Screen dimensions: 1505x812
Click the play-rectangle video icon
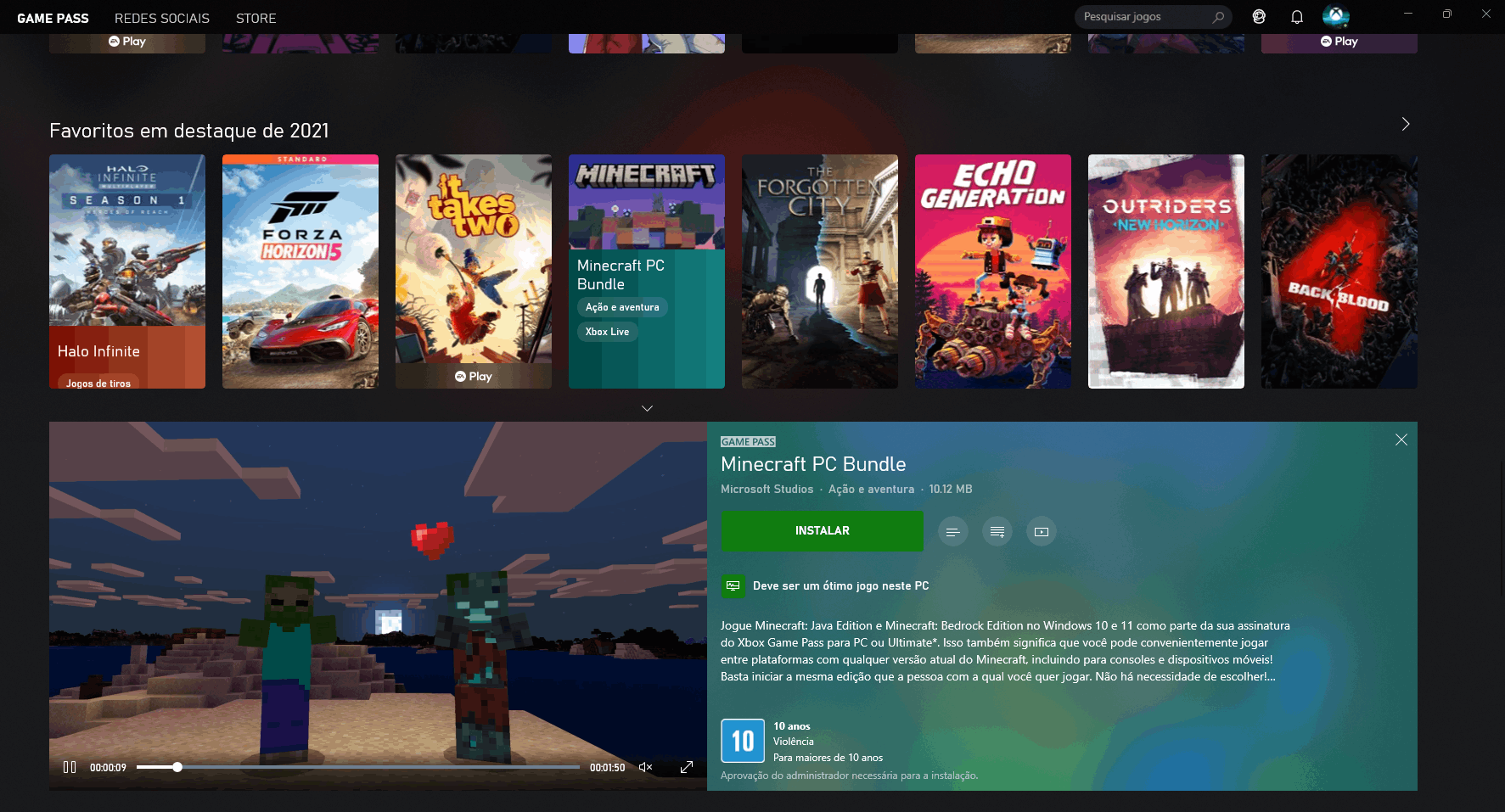[x=1042, y=532]
